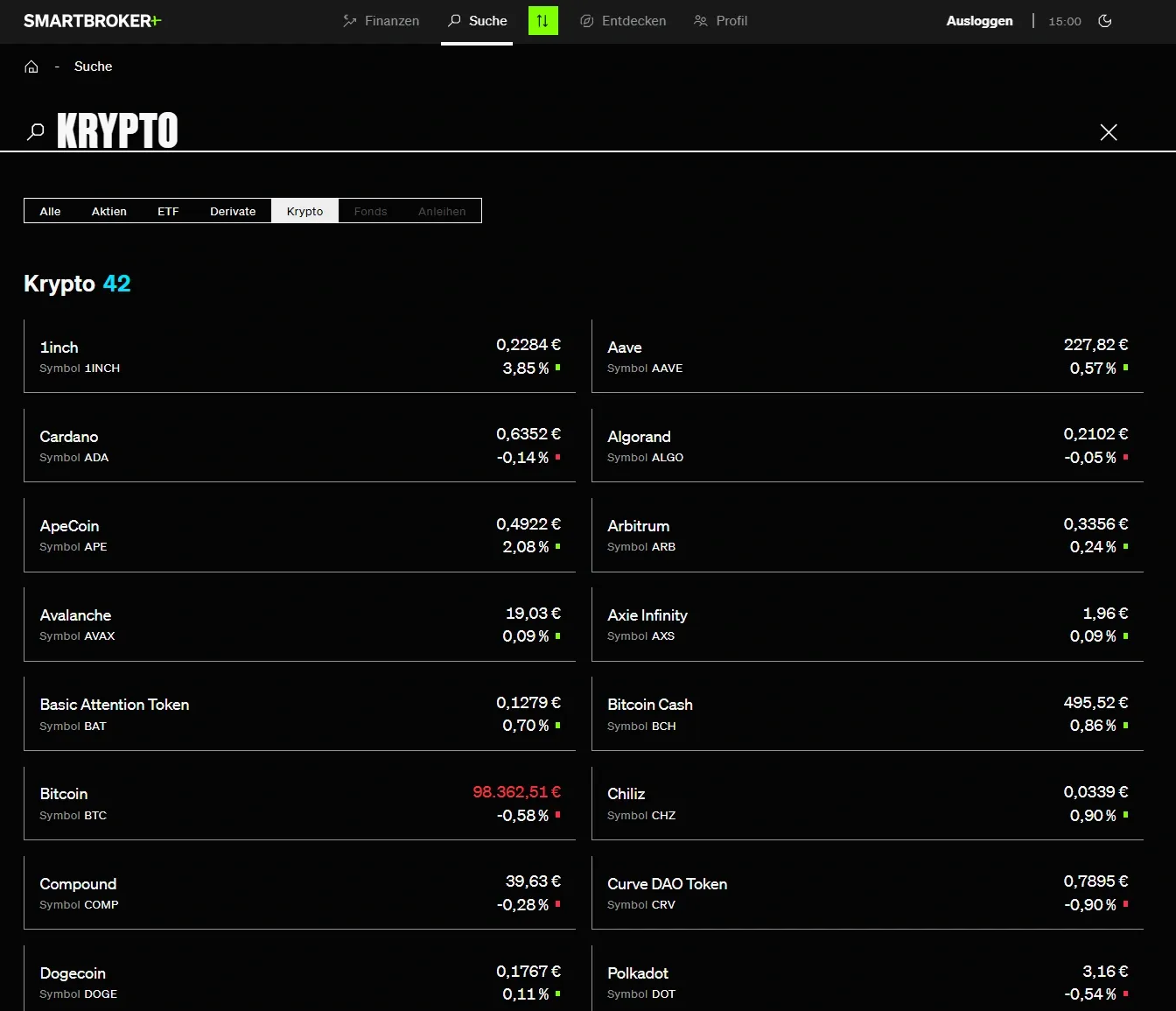1176x1011 pixels.
Task: Click the Aave price 227,82 €
Action: pyautogui.click(x=1095, y=345)
